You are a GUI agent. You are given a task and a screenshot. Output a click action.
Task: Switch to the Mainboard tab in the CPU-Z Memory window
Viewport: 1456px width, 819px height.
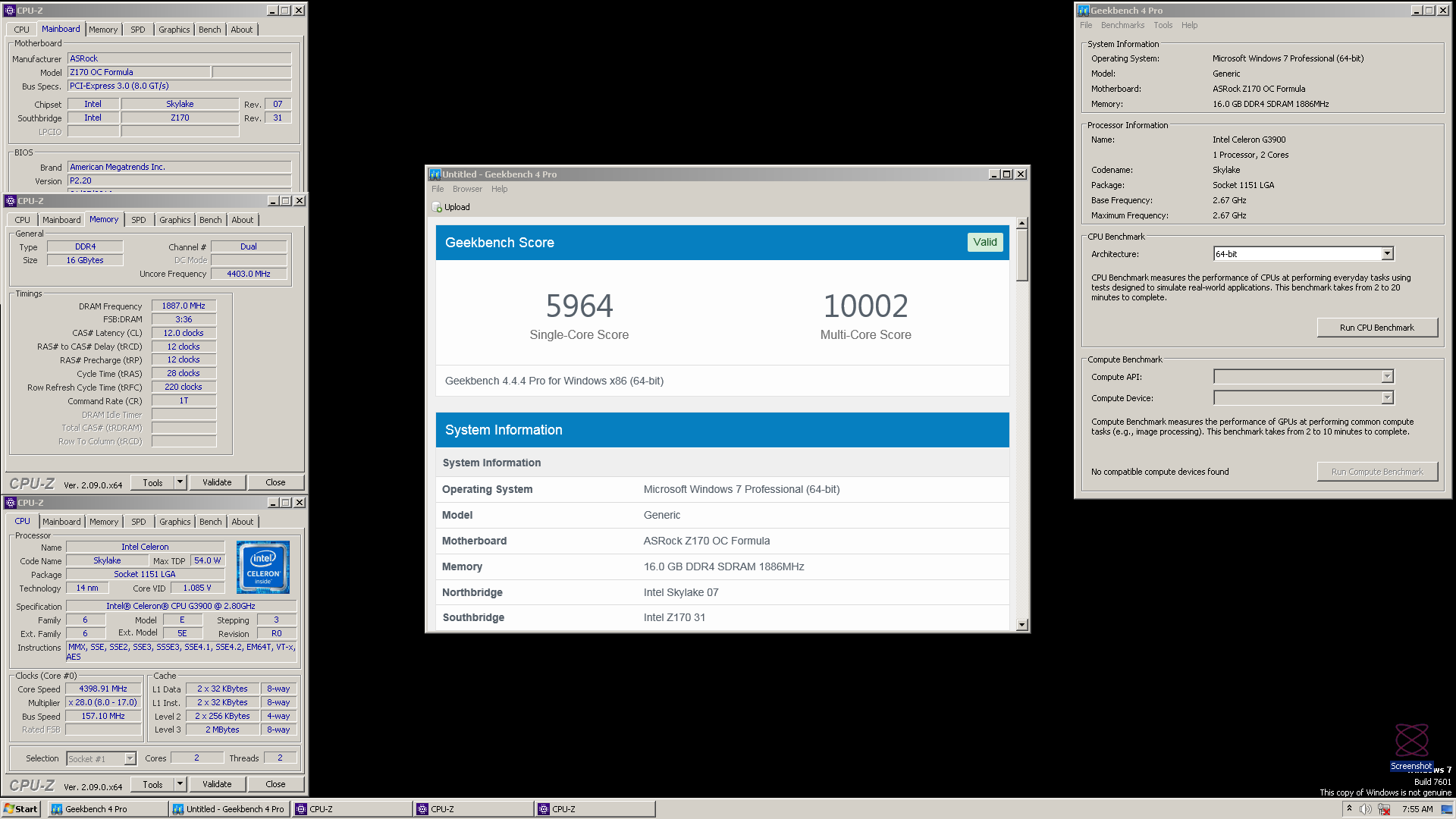[61, 220]
